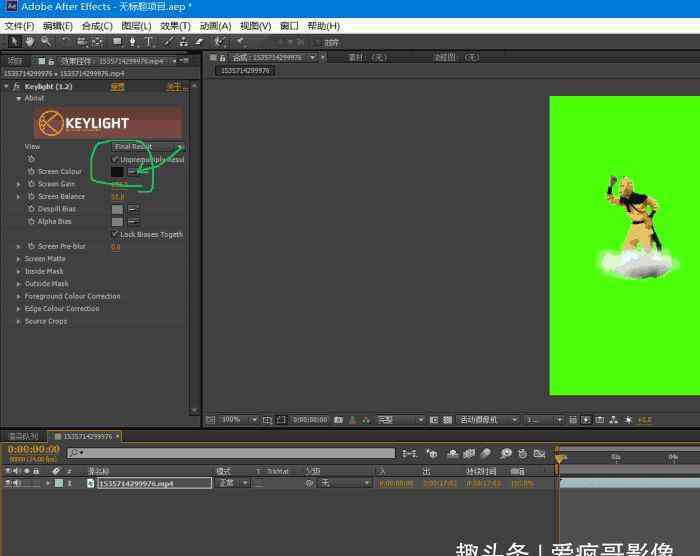Open the 编辑(E) menu
This screenshot has height=556, width=700.
(x=58, y=26)
